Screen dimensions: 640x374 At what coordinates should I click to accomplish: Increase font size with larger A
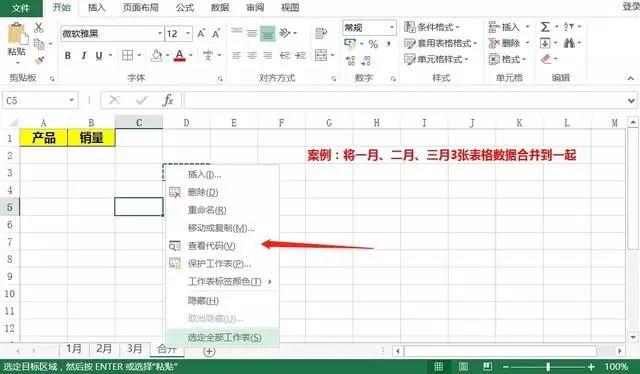pyautogui.click(x=201, y=33)
